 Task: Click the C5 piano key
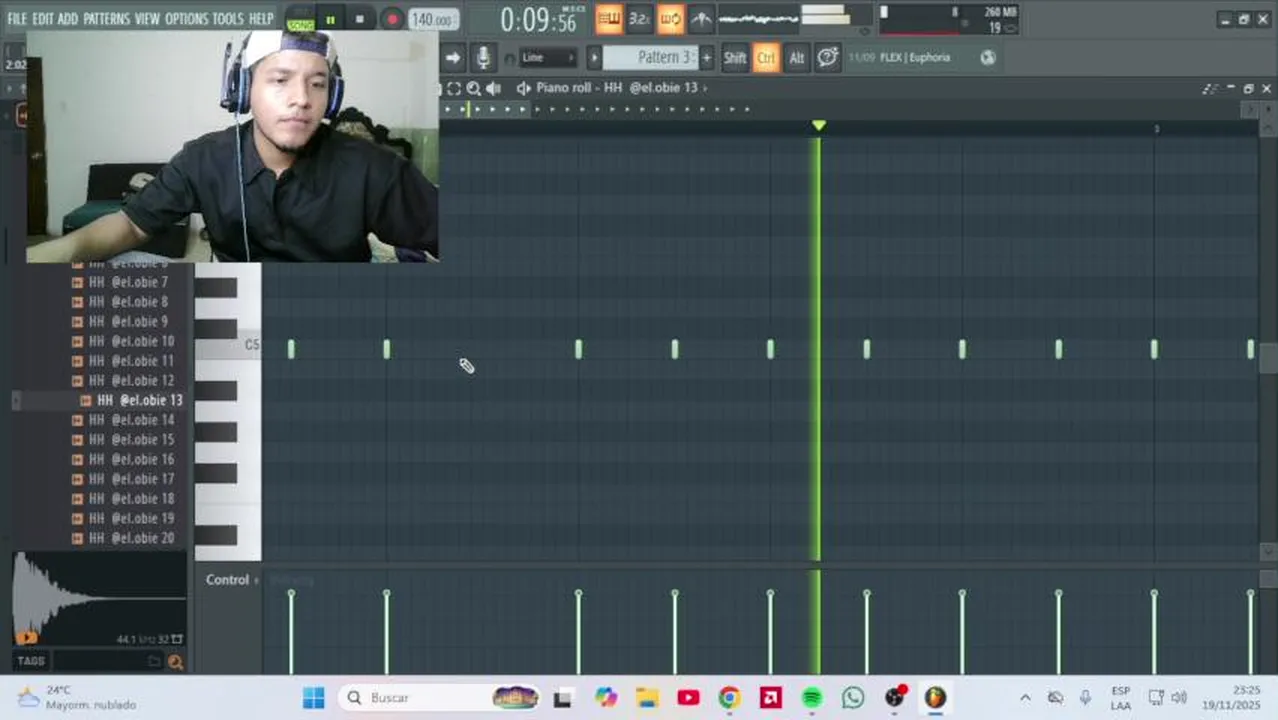228,346
